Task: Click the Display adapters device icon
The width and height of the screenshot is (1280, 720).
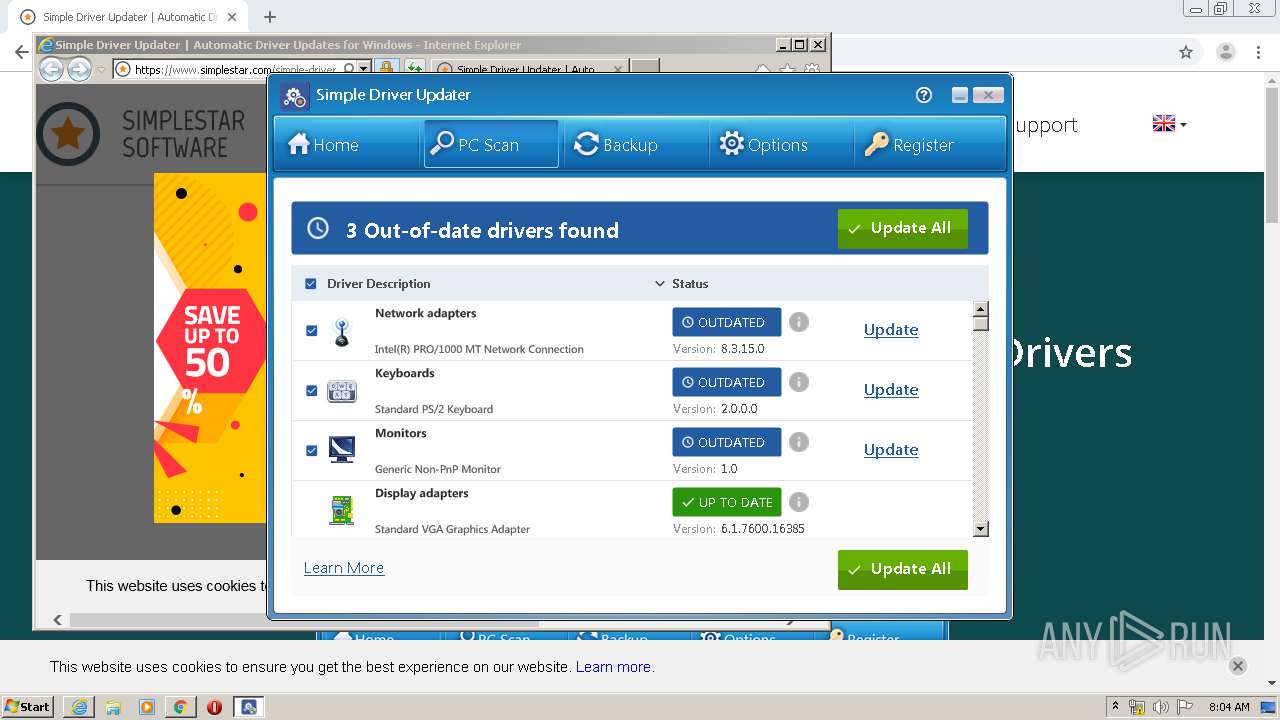Action: [x=342, y=510]
